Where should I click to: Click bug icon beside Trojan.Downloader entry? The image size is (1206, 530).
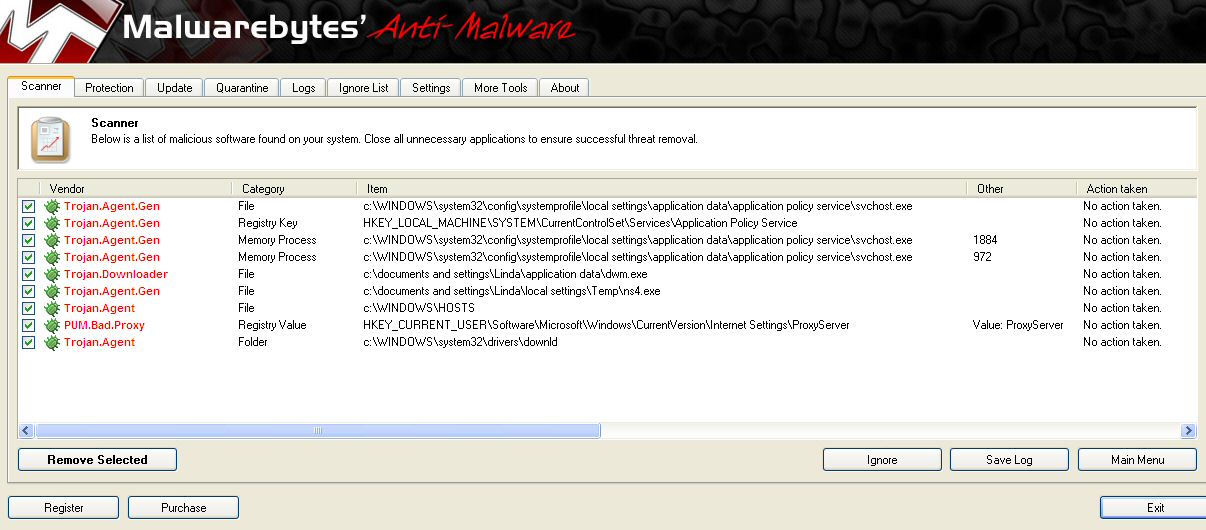52,274
